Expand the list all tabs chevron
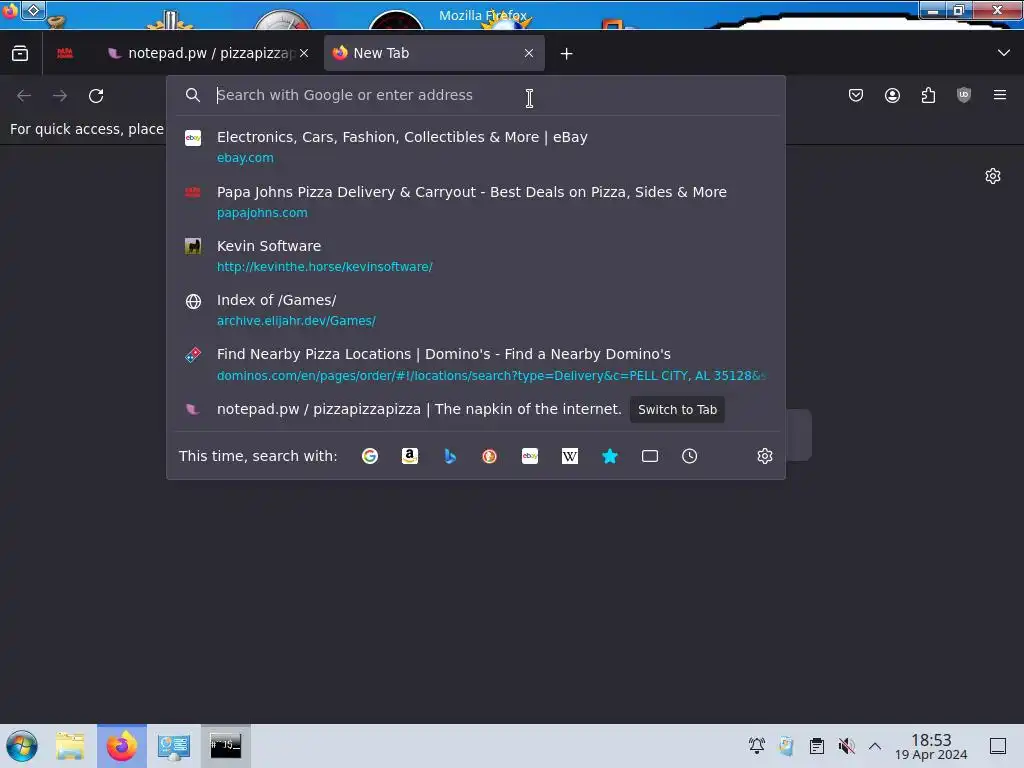This screenshot has width=1024, height=768. pos(1004,53)
